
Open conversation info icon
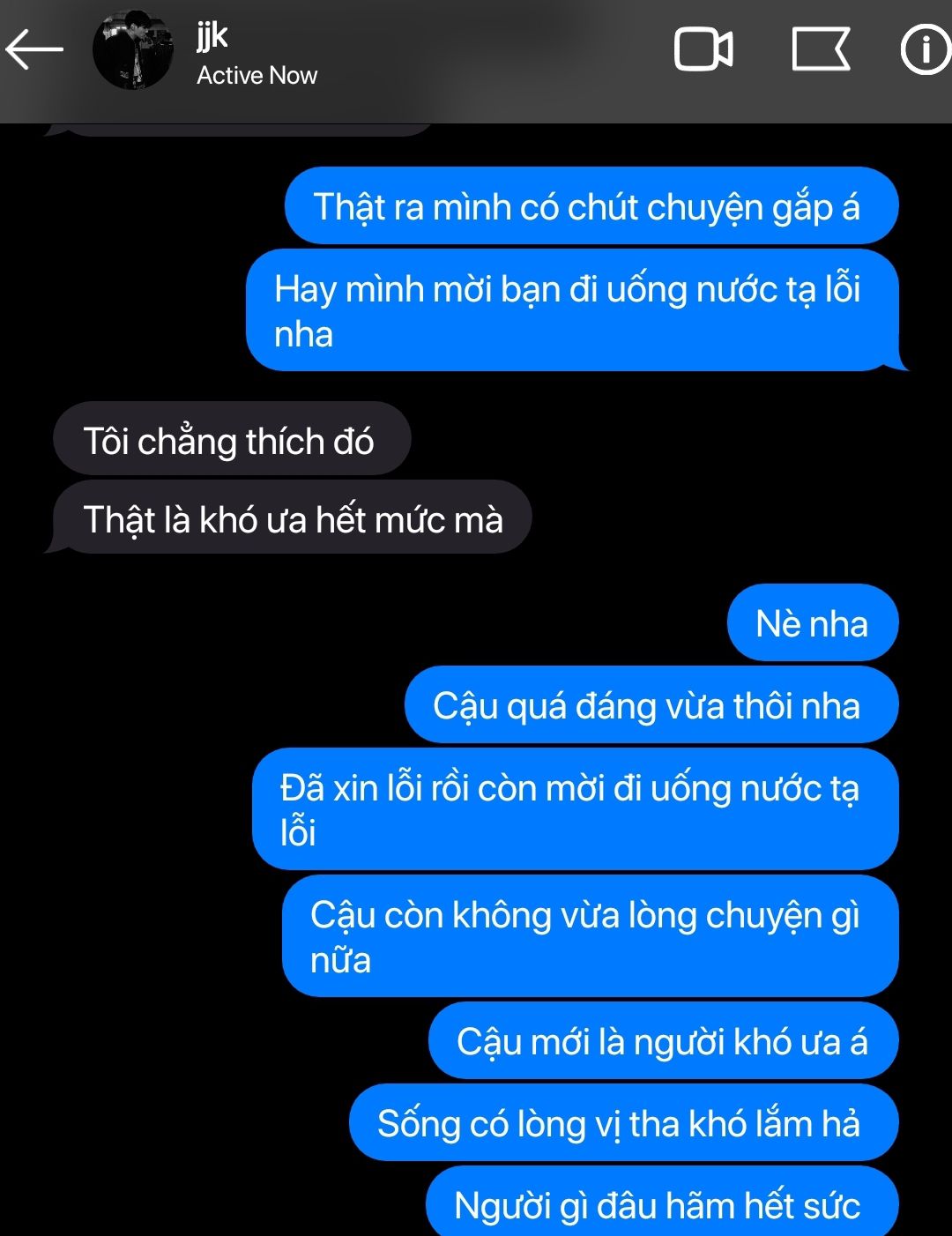coord(925,49)
